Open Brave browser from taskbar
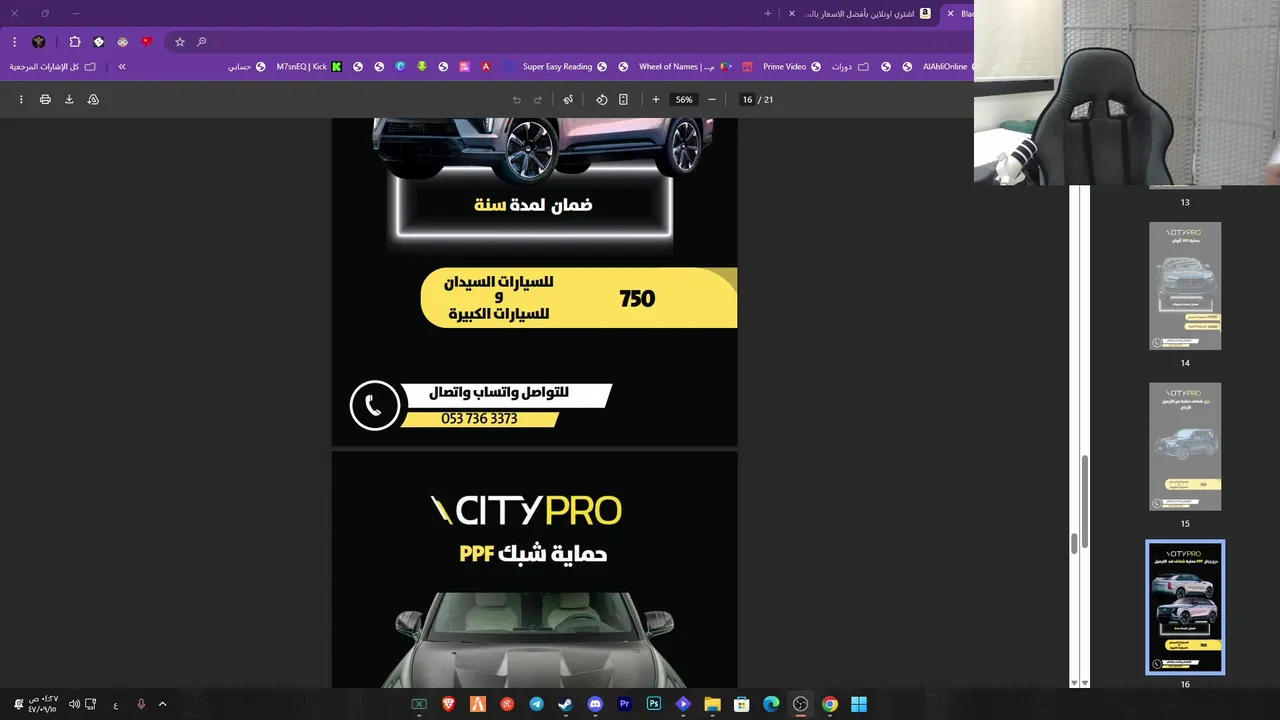Screen dimensions: 1280x720 coord(449,704)
